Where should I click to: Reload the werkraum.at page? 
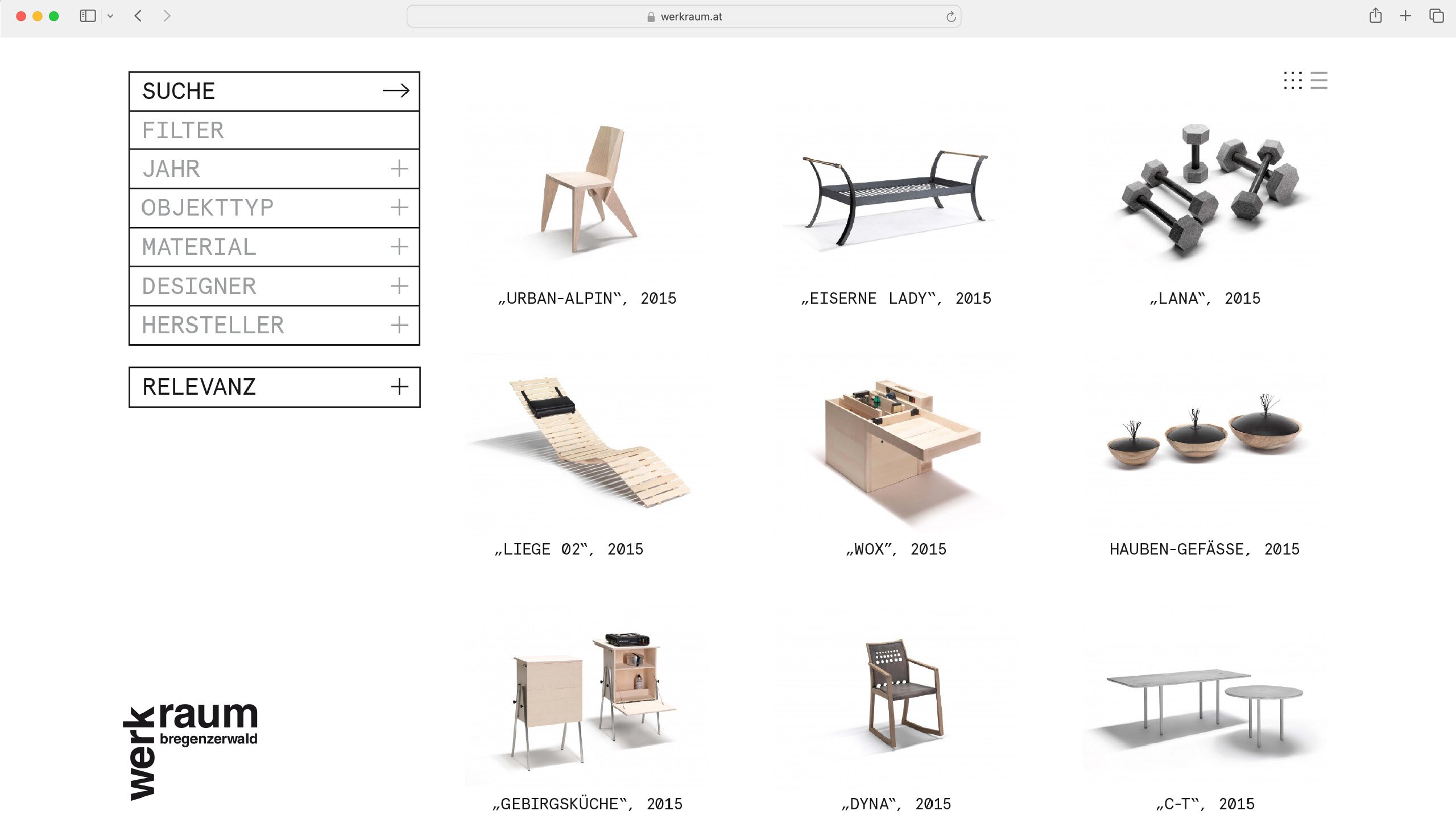click(x=950, y=16)
